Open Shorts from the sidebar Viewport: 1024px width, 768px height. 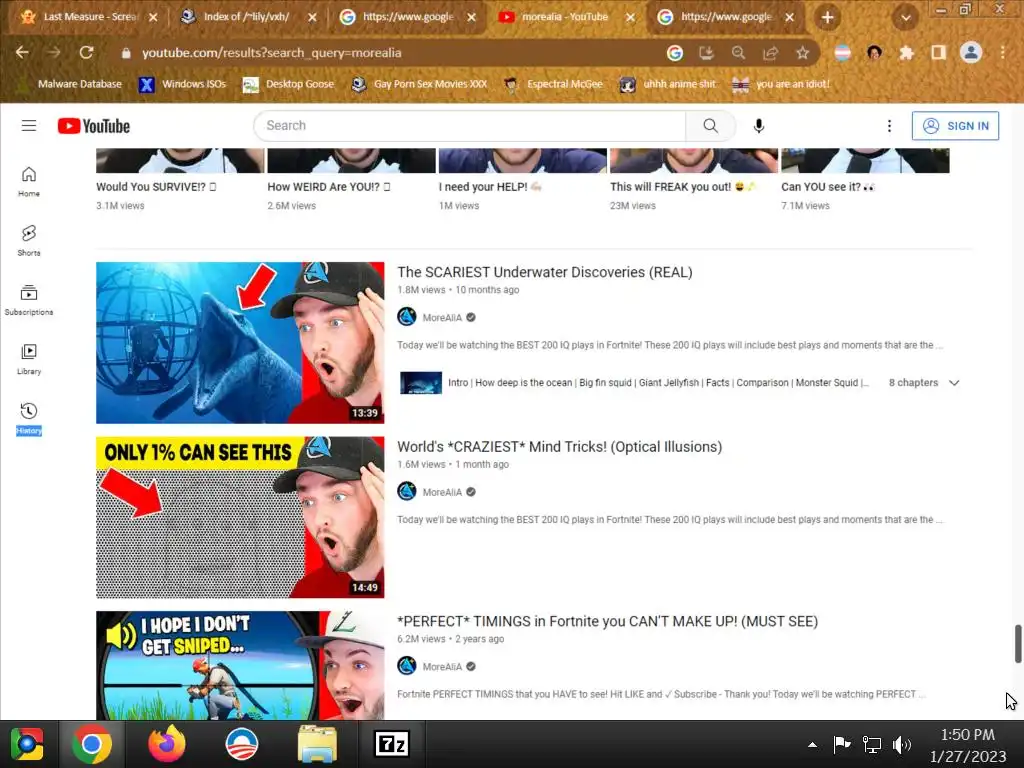[x=29, y=240]
